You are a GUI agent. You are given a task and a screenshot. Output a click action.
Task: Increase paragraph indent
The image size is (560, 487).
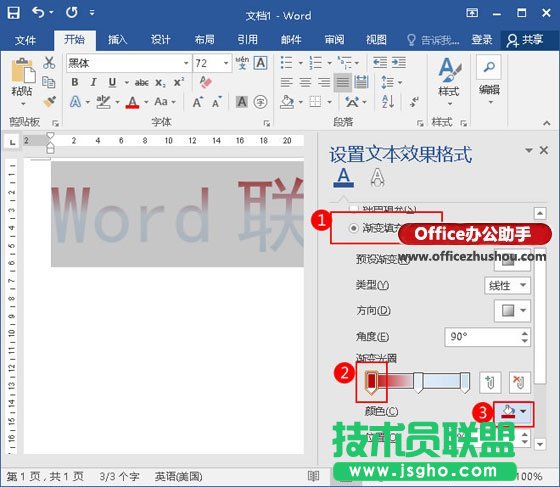[x=399, y=62]
